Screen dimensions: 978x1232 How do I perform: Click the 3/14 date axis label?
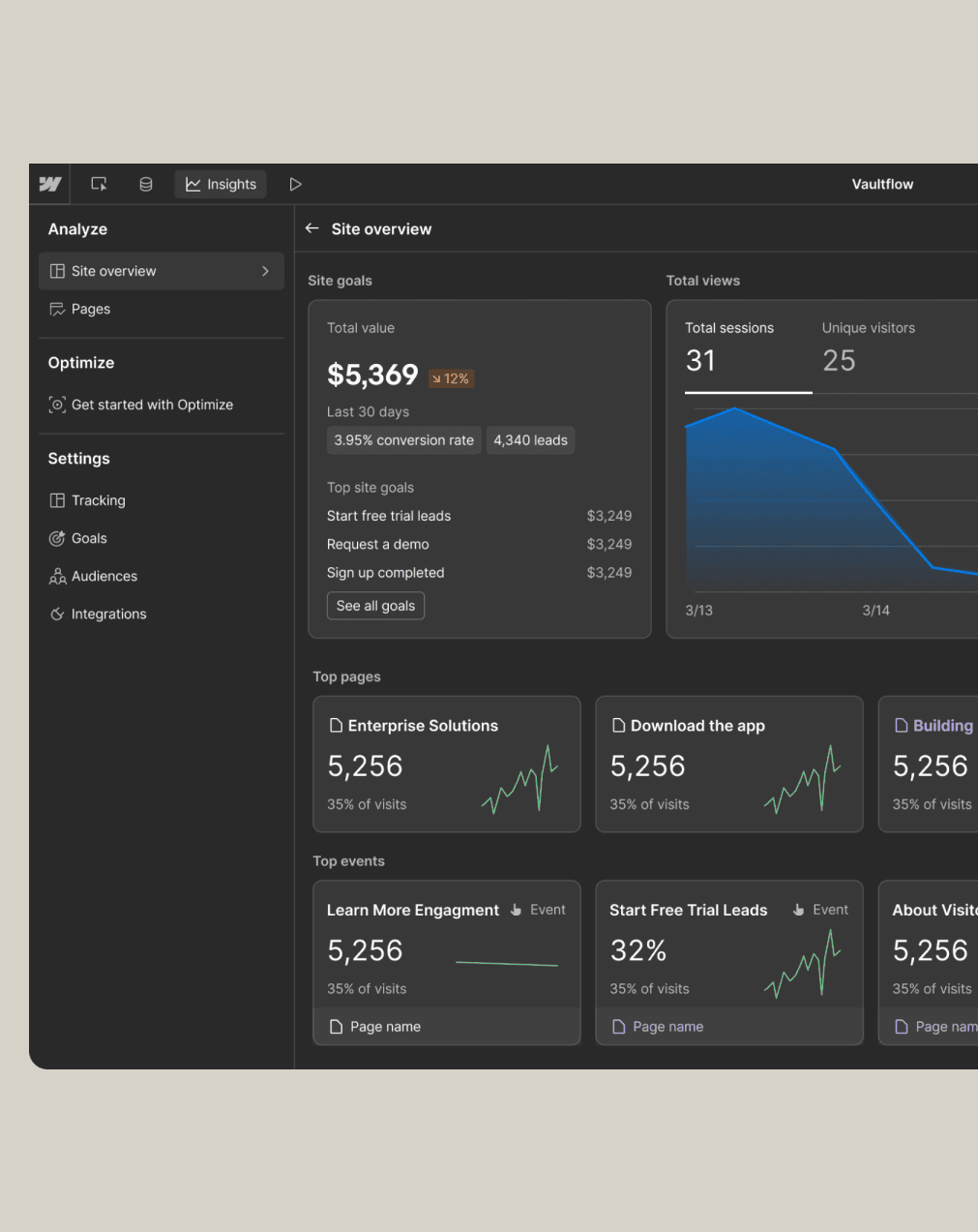tap(876, 611)
